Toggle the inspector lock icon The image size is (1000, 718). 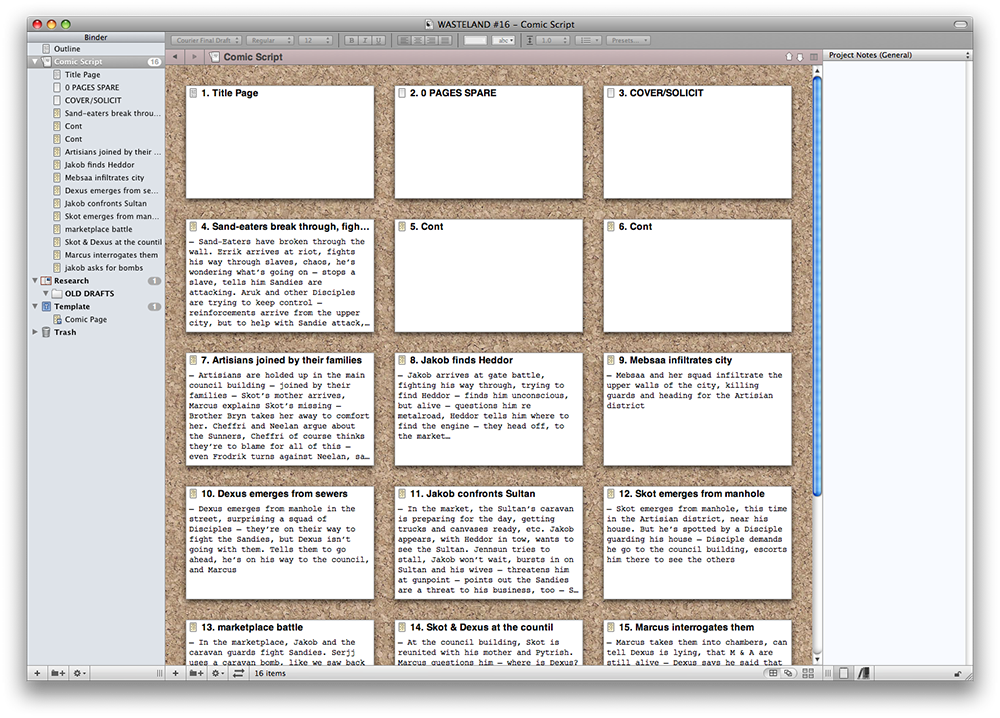(958, 674)
